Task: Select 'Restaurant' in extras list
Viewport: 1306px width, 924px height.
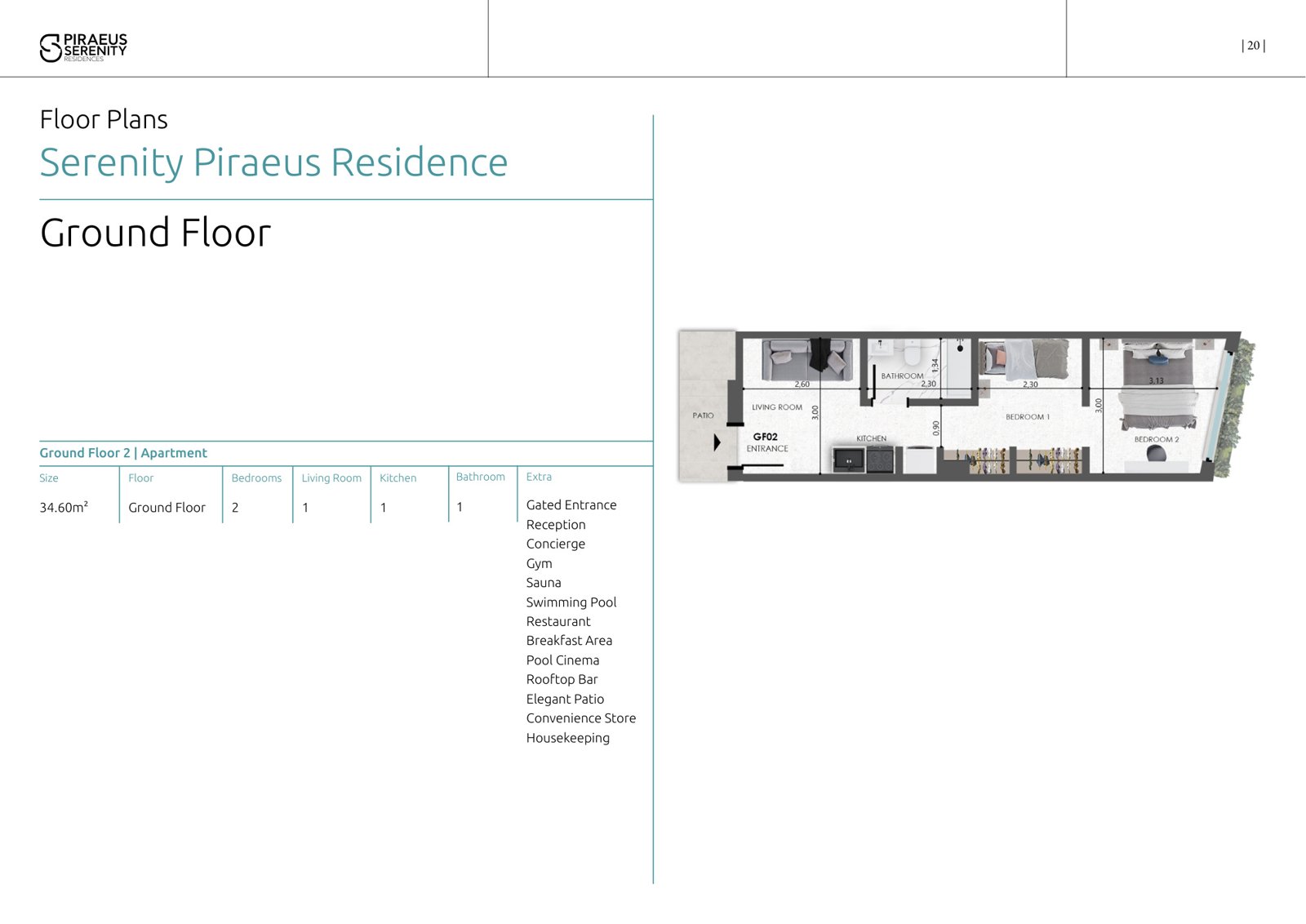Action: coord(558,621)
